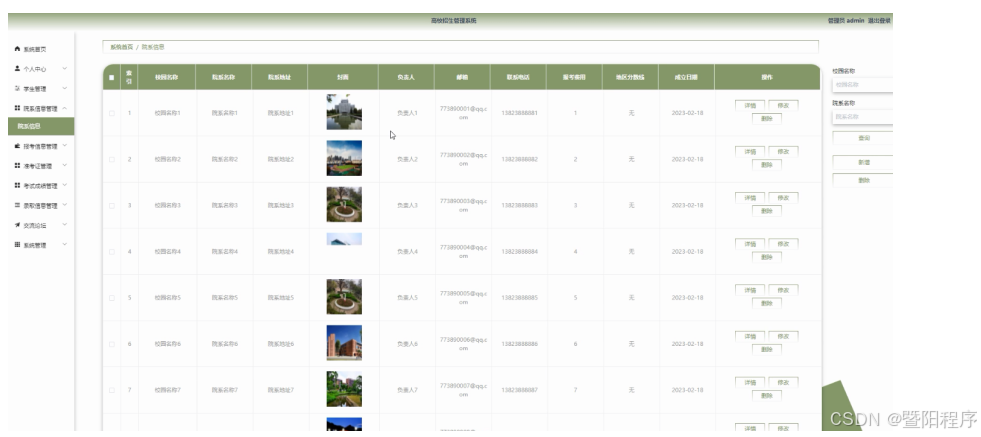981x437 pixels.
Task: Expand the 学生管理 menu chevron
Action: pyautogui.click(x=64, y=88)
